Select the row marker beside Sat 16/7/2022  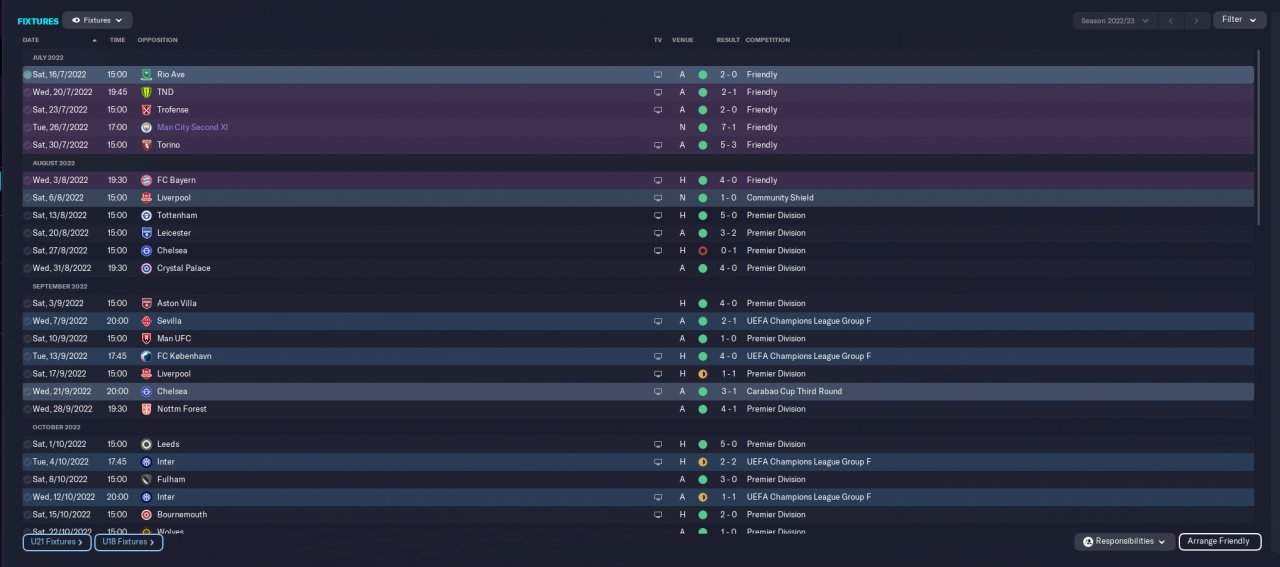click(x=27, y=75)
